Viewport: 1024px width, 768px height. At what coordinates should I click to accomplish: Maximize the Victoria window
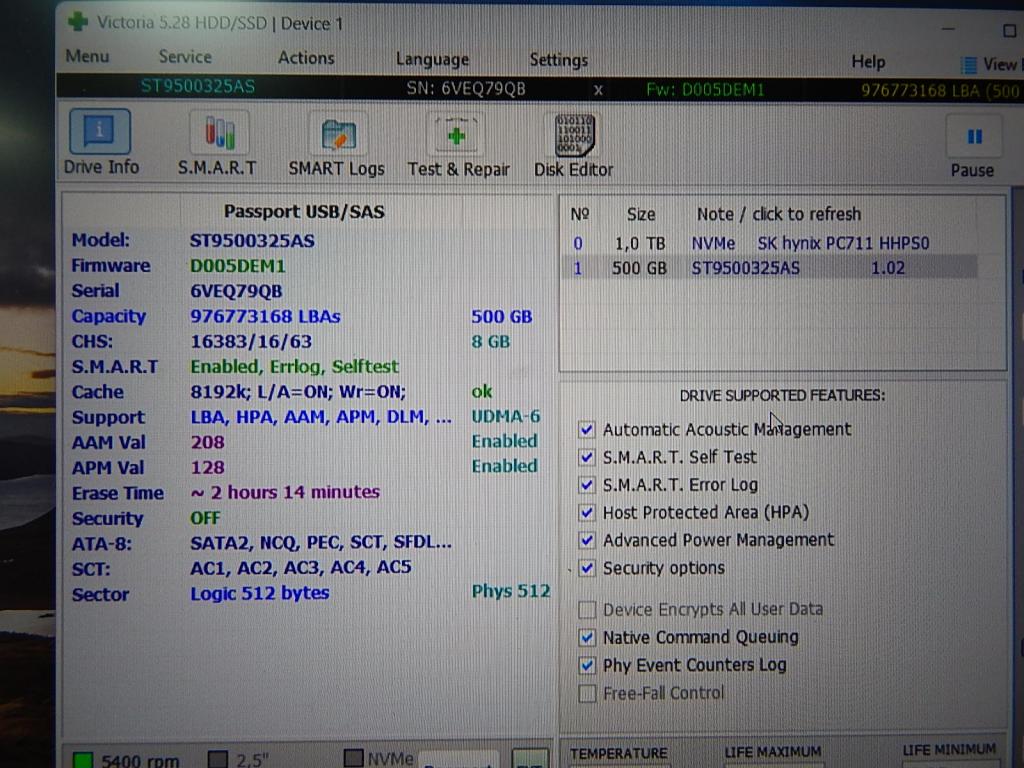[1010, 31]
